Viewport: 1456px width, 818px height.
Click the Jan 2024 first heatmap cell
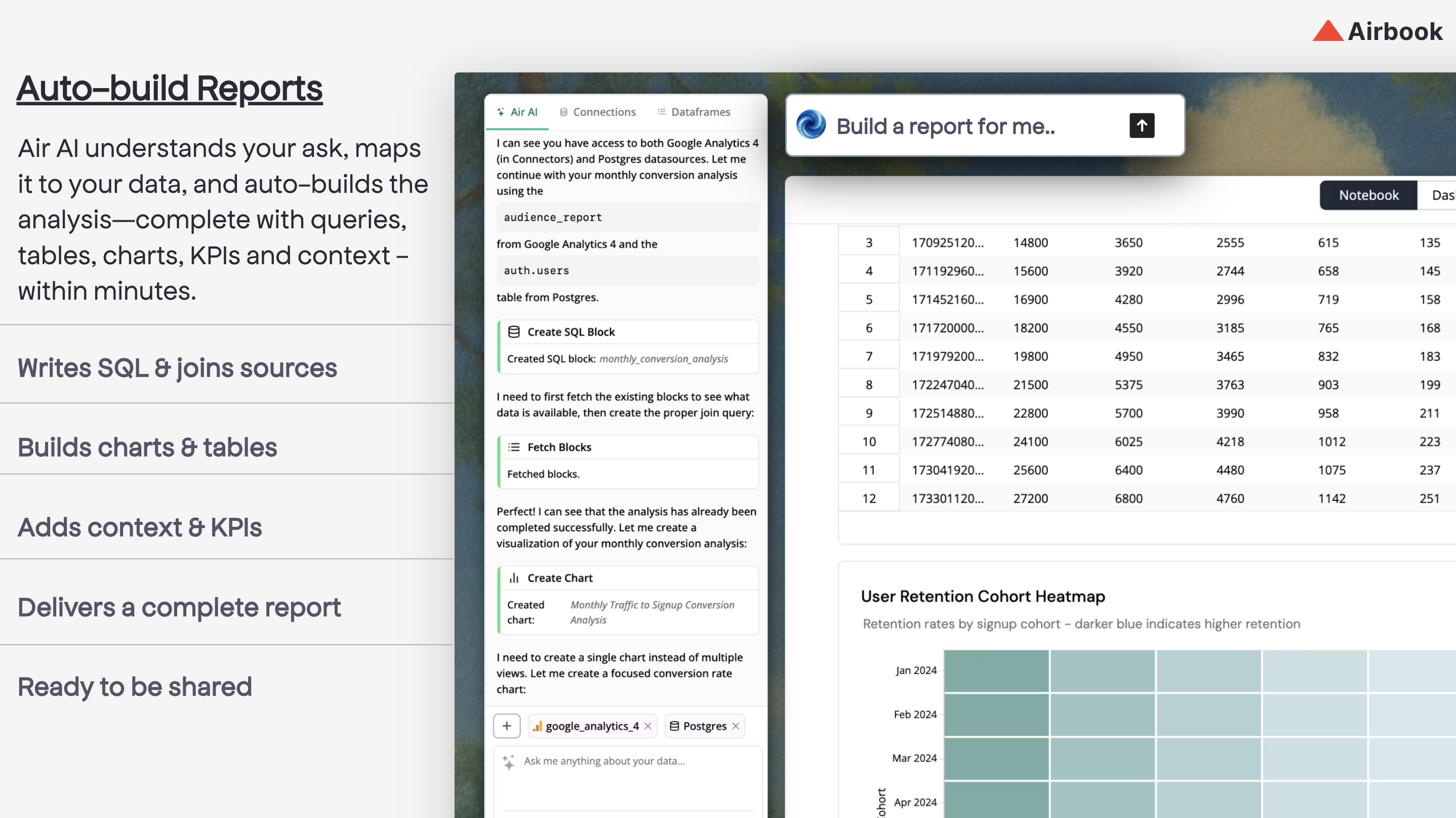pos(996,671)
